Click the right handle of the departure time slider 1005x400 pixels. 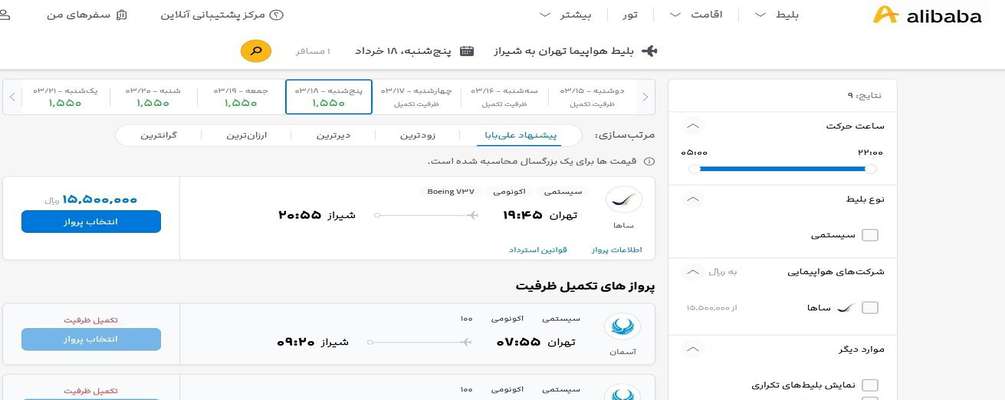[870, 169]
